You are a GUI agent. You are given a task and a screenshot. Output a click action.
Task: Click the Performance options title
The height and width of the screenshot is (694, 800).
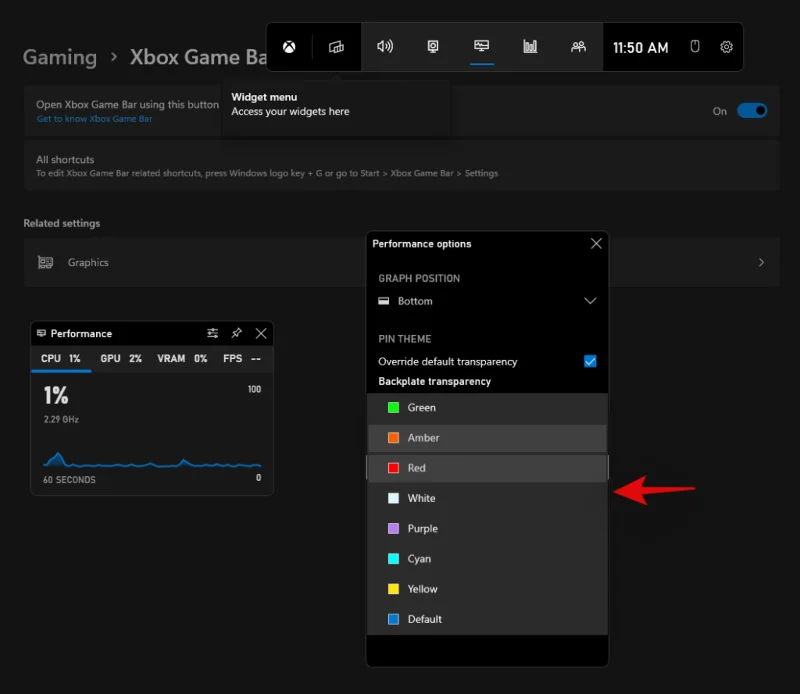click(x=421, y=243)
